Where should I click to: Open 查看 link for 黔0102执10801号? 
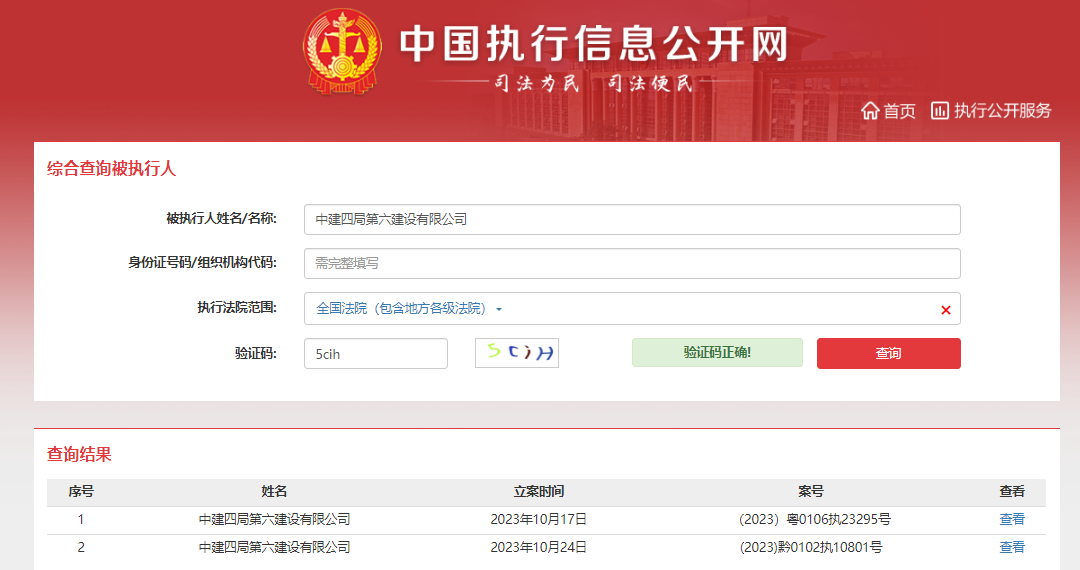tap(1012, 547)
